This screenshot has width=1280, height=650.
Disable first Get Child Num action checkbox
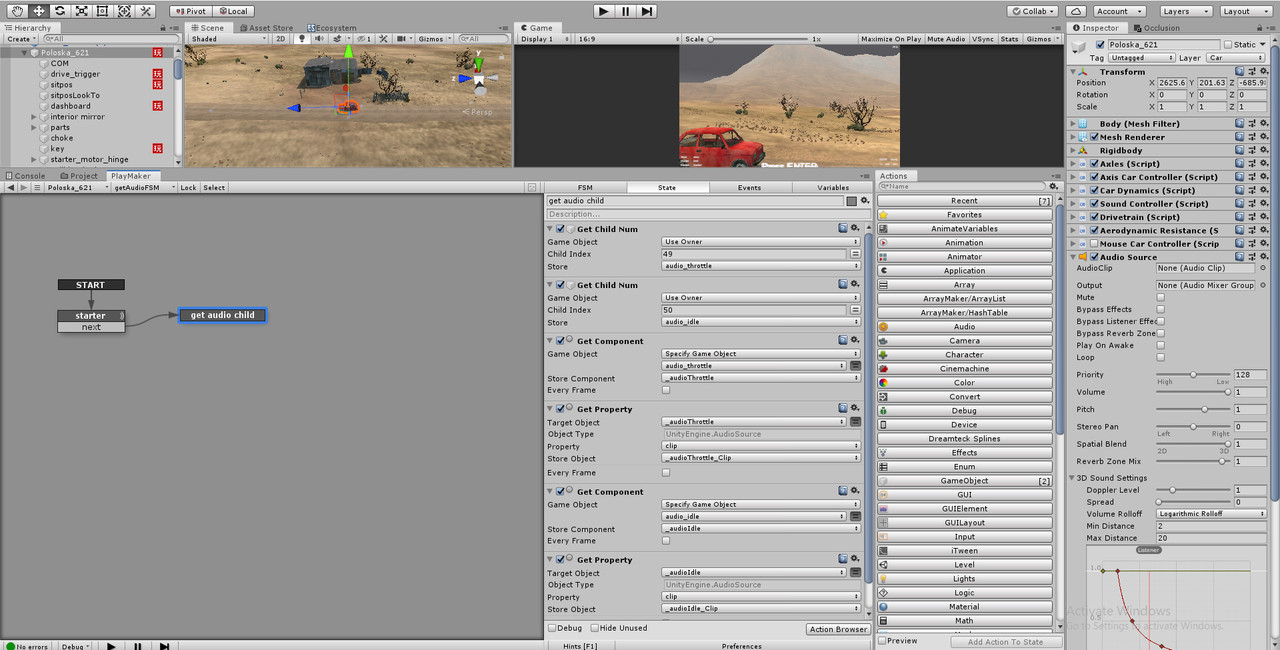[x=561, y=229]
